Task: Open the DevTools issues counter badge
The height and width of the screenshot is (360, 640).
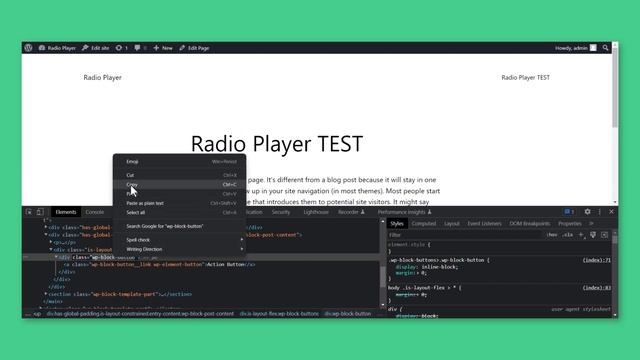Action: [x=569, y=212]
